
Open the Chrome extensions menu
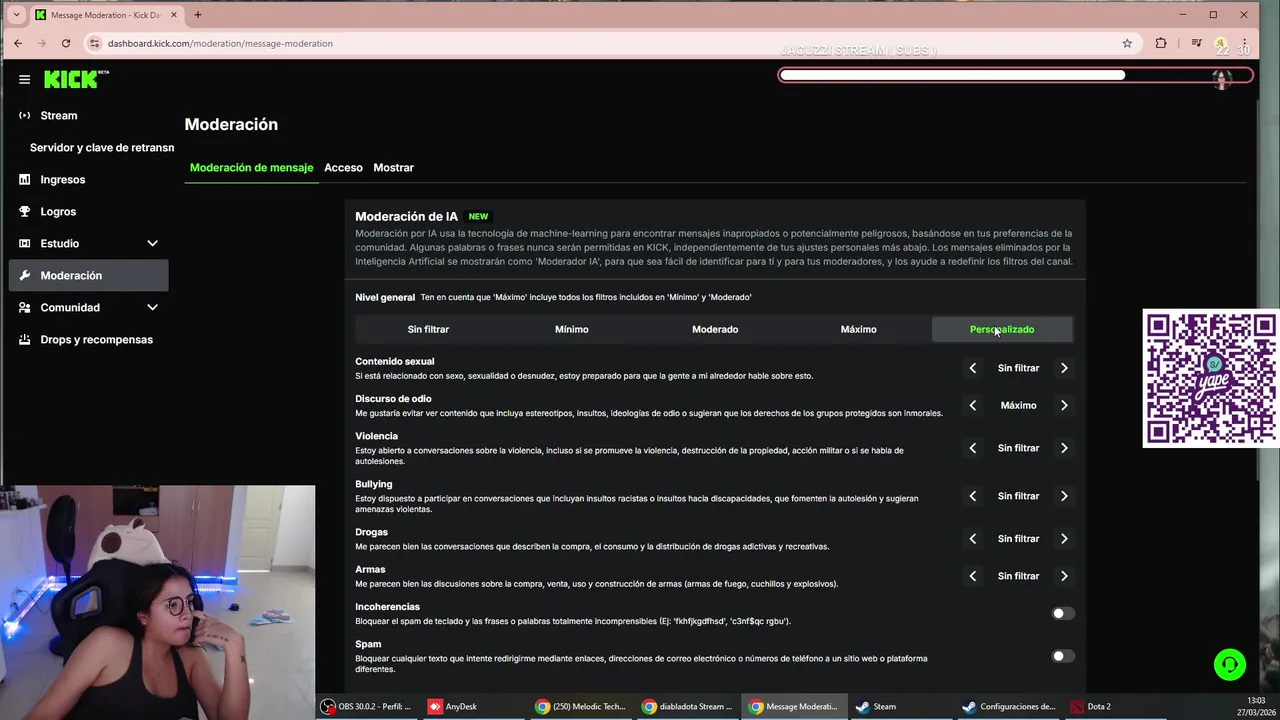[1161, 43]
